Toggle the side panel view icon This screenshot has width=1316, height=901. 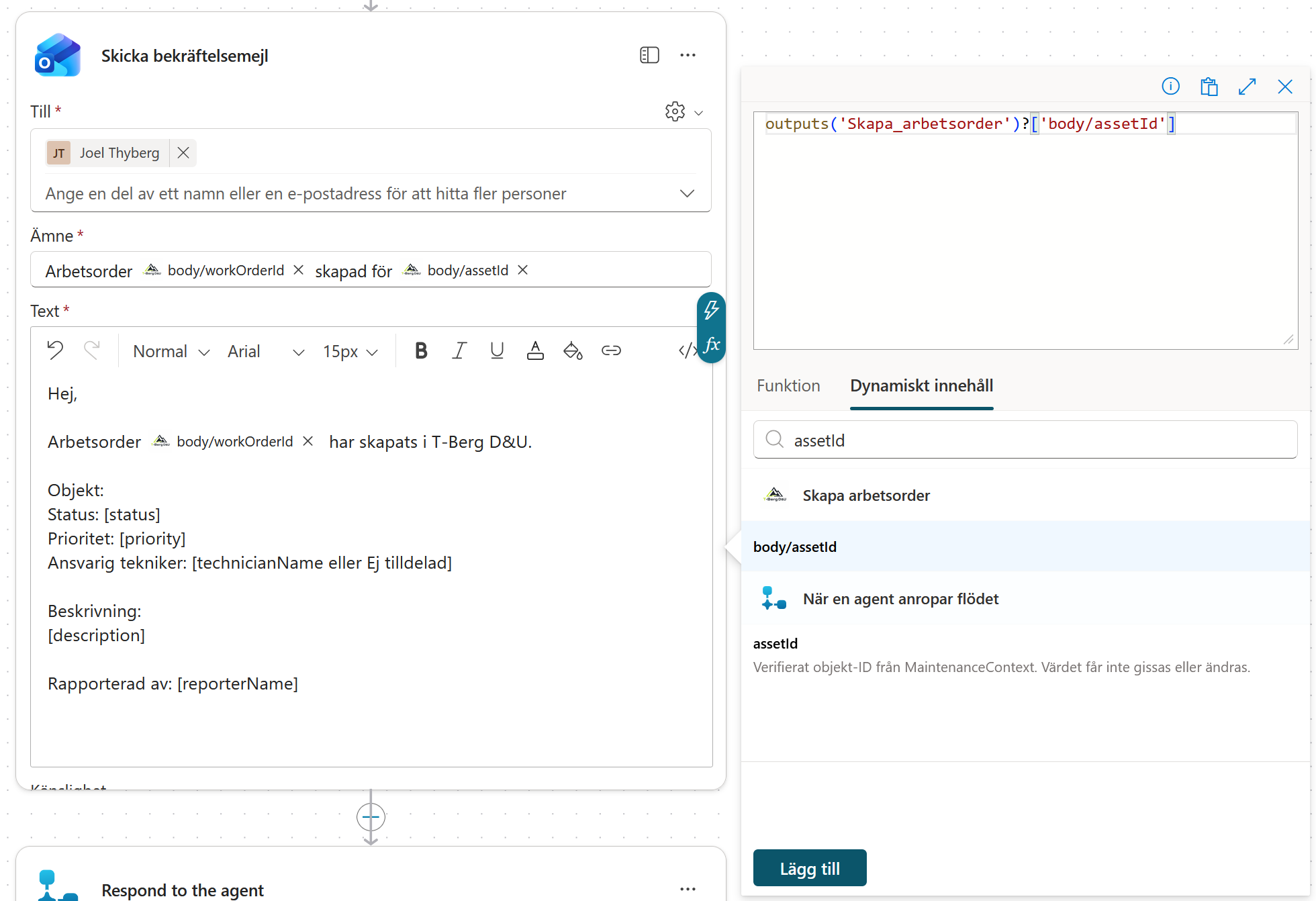coord(649,55)
